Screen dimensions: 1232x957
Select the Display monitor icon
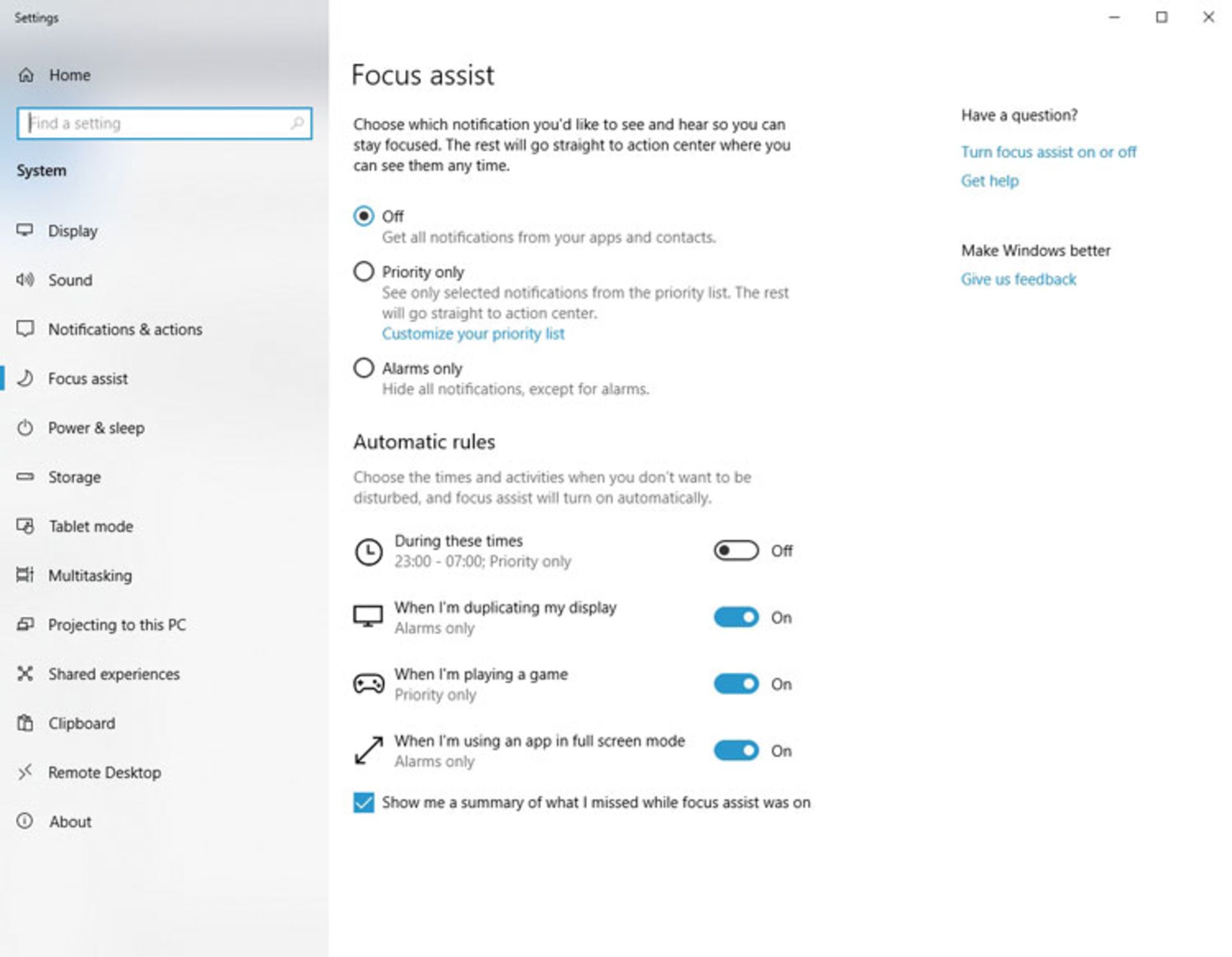(26, 231)
